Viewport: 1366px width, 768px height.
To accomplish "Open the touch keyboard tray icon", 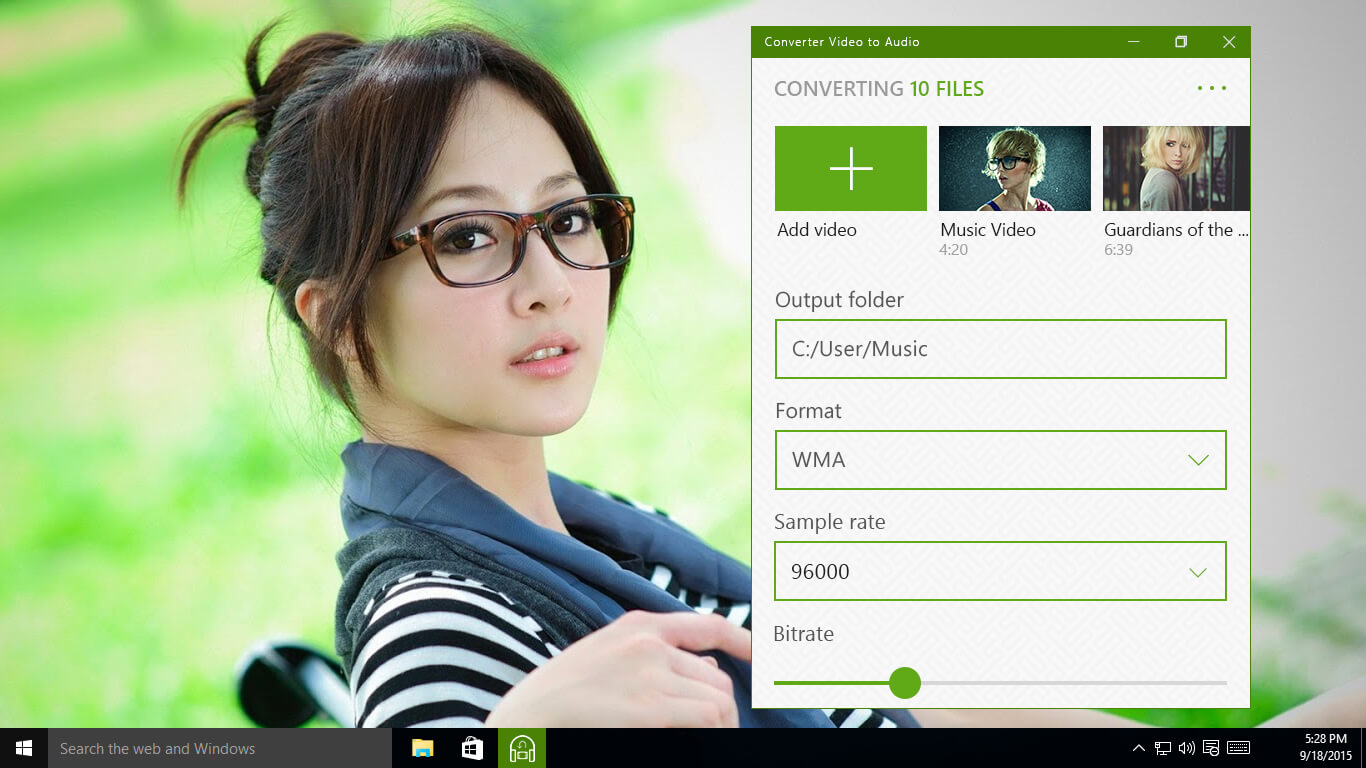I will point(1238,748).
